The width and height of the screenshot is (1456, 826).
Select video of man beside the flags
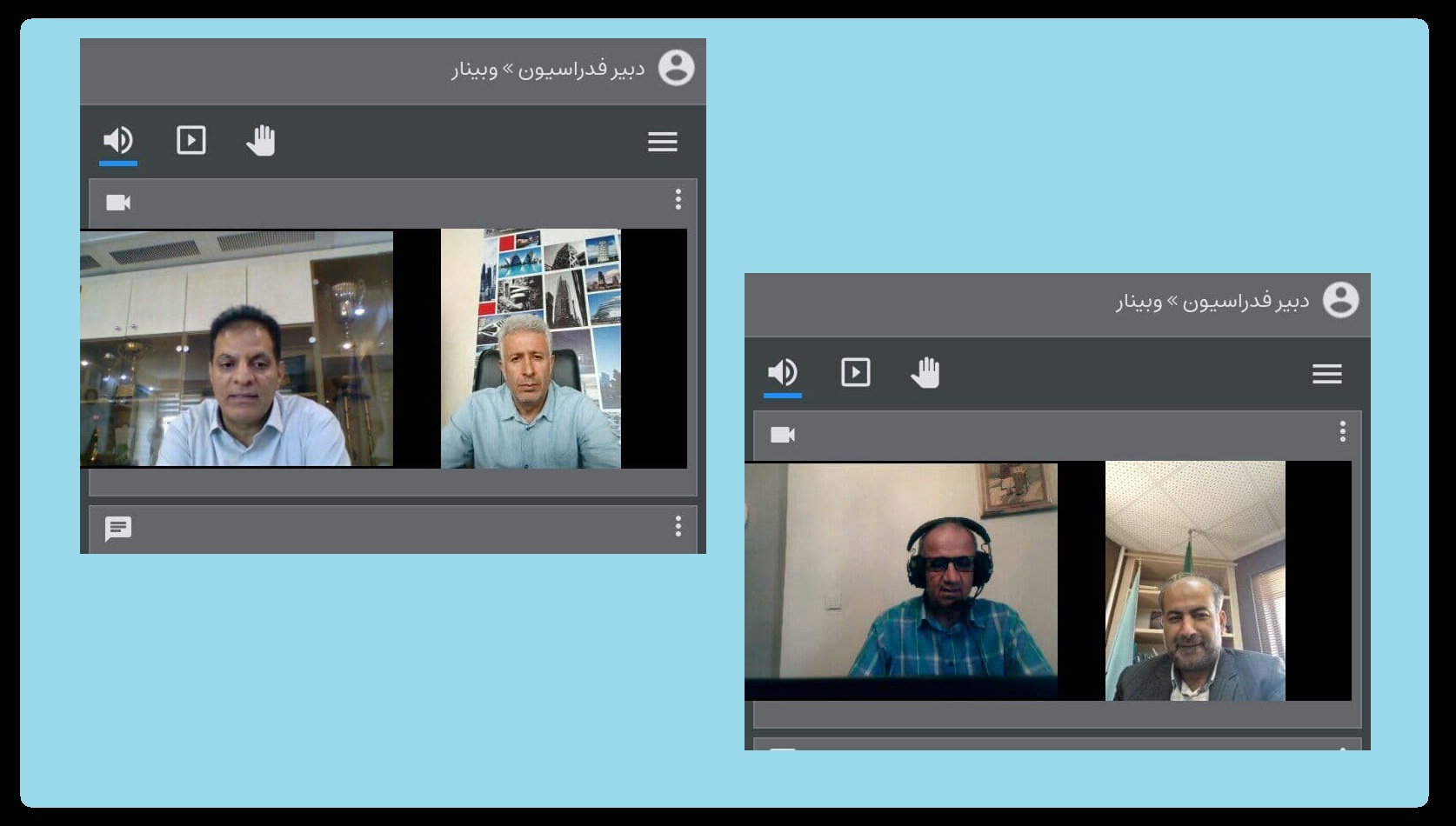click(1195, 581)
